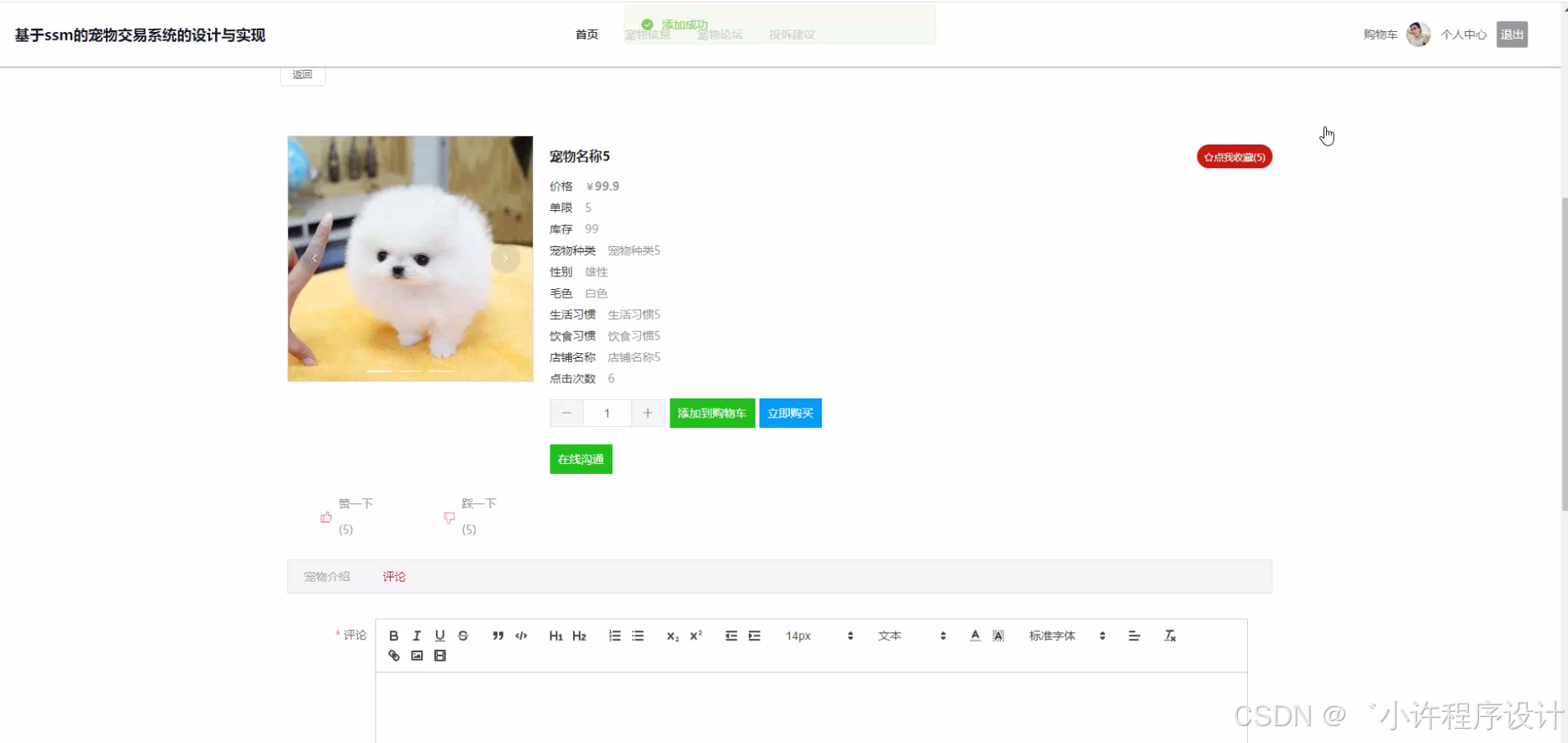Open 购物车 in the header
Screen dimensions: 1568x743
(x=1381, y=34)
